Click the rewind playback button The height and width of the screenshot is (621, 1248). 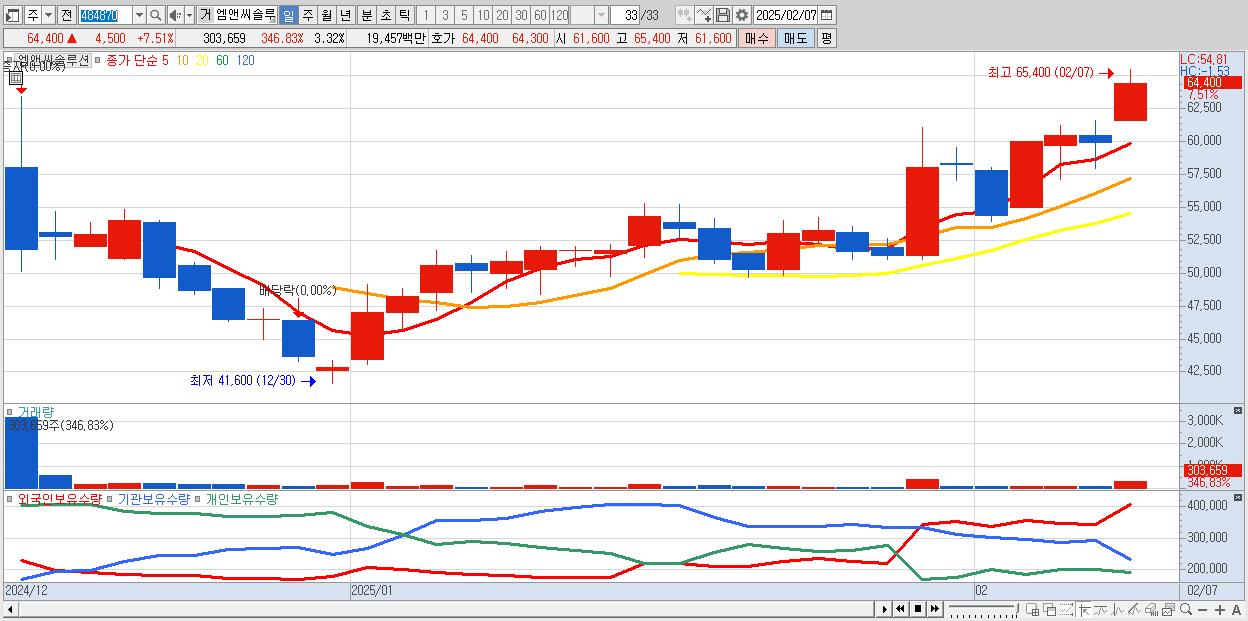(x=900, y=609)
